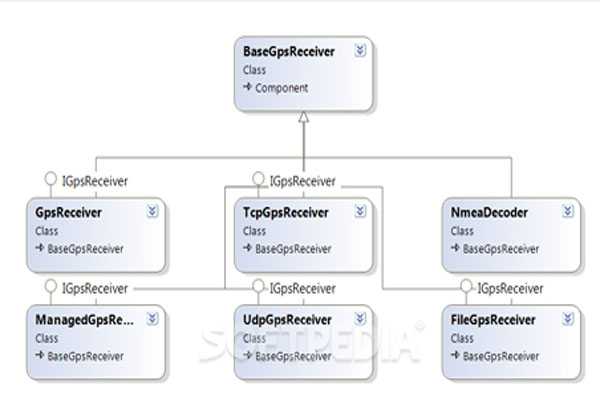Click IGpsReceiver lollipop circle above TcpGpsReceiver
600x400 pixels.
pyautogui.click(x=258, y=181)
